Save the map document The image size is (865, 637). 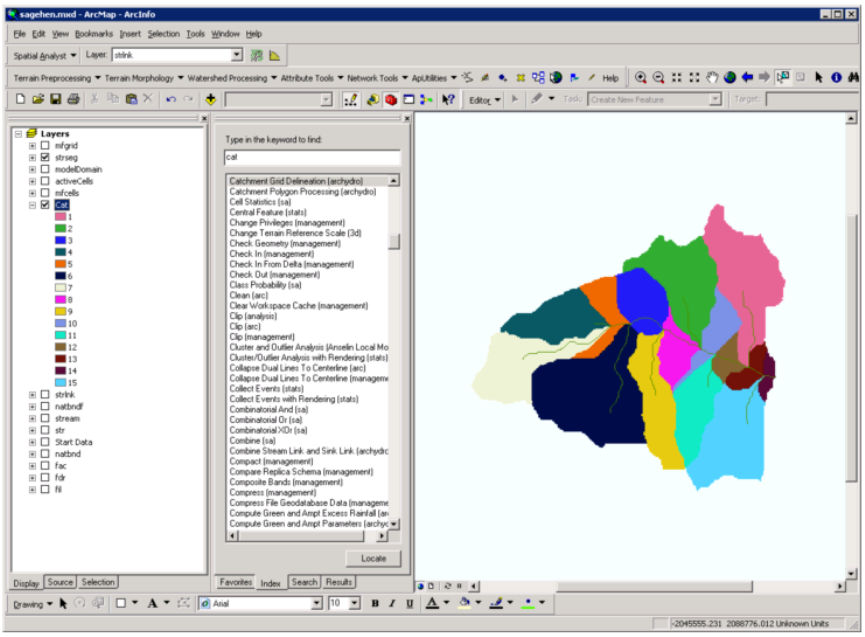[56, 99]
